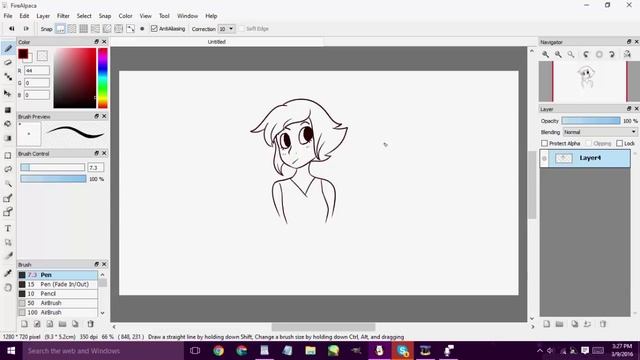
Task: Toggle the Clipping checkbox
Action: [589, 143]
